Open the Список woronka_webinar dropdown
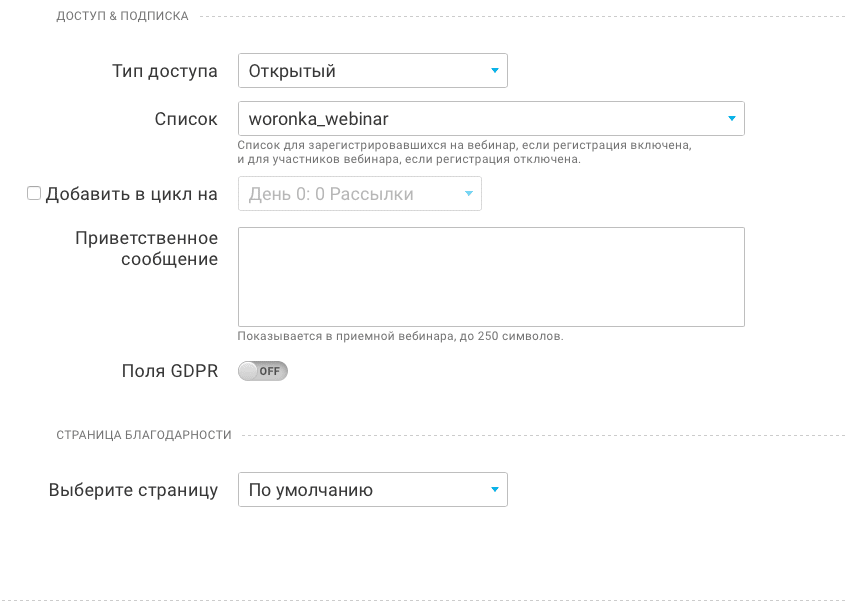Screen dimensions: 847x615 pyautogui.click(x=491, y=119)
